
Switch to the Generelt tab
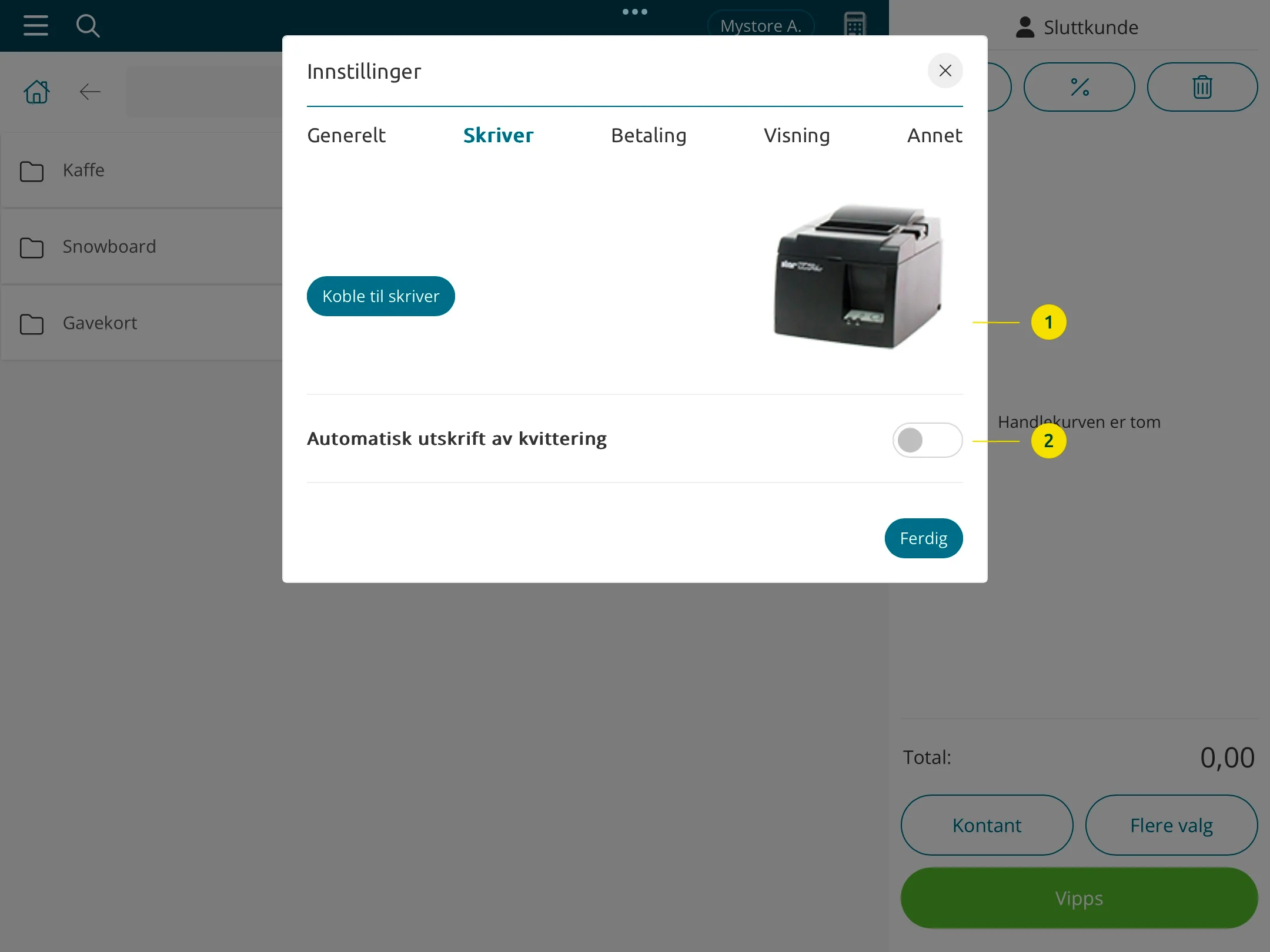(x=346, y=136)
